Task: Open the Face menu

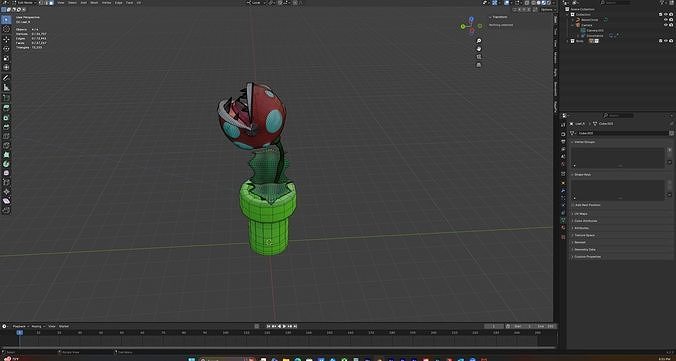Action: (x=129, y=3)
